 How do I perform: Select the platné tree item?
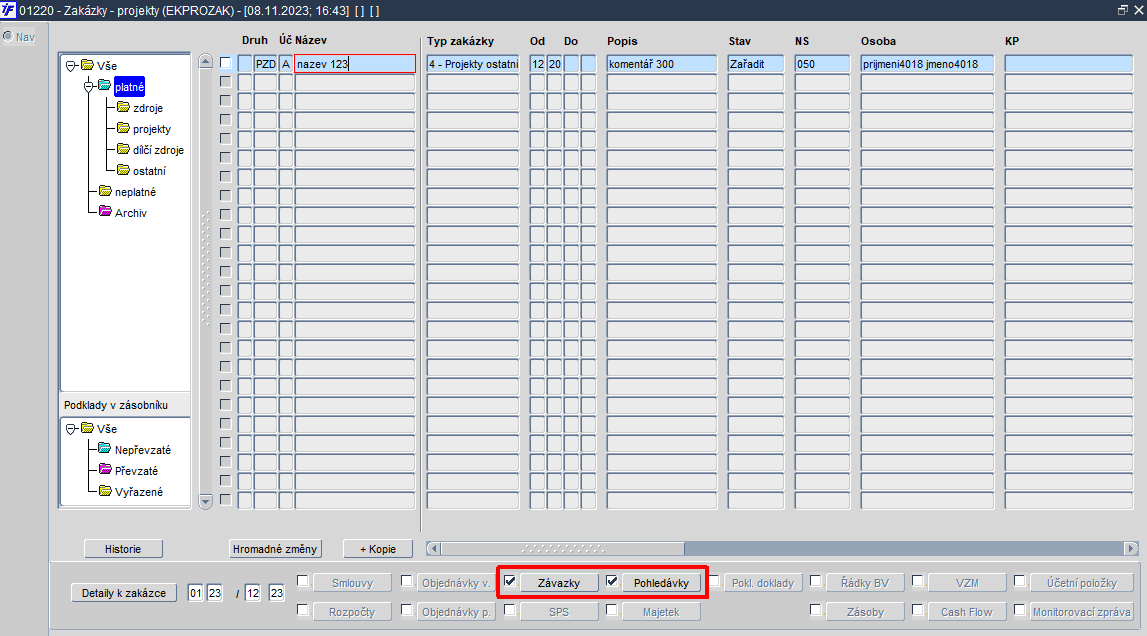[x=129, y=87]
